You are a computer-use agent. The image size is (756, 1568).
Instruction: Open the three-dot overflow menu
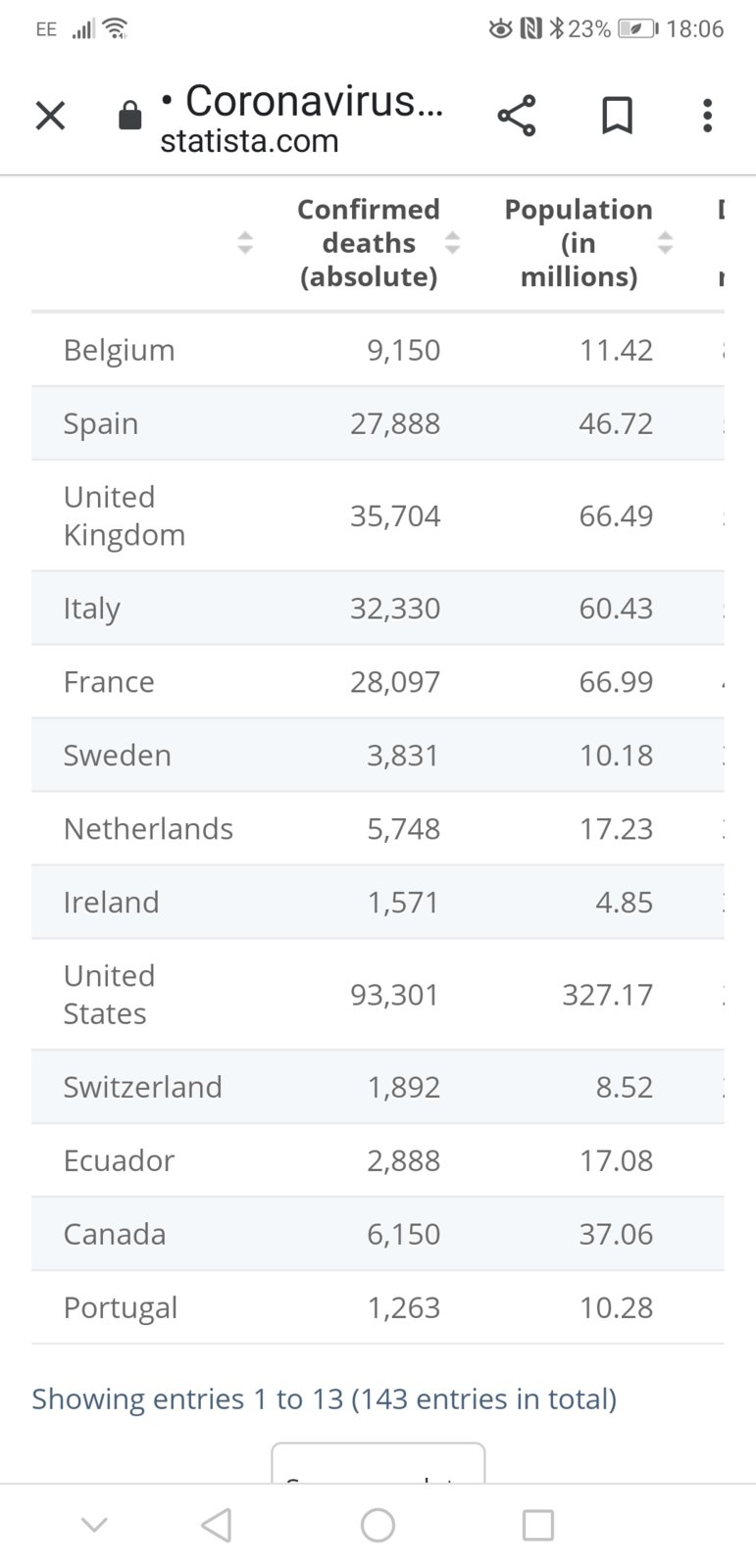[x=707, y=116]
